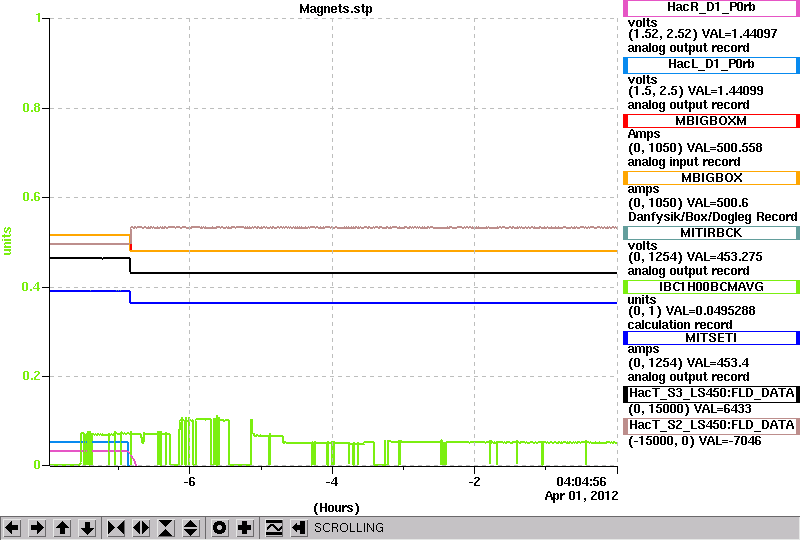Click the Danfysik/Box/Dogleg Record description

[x=712, y=216]
